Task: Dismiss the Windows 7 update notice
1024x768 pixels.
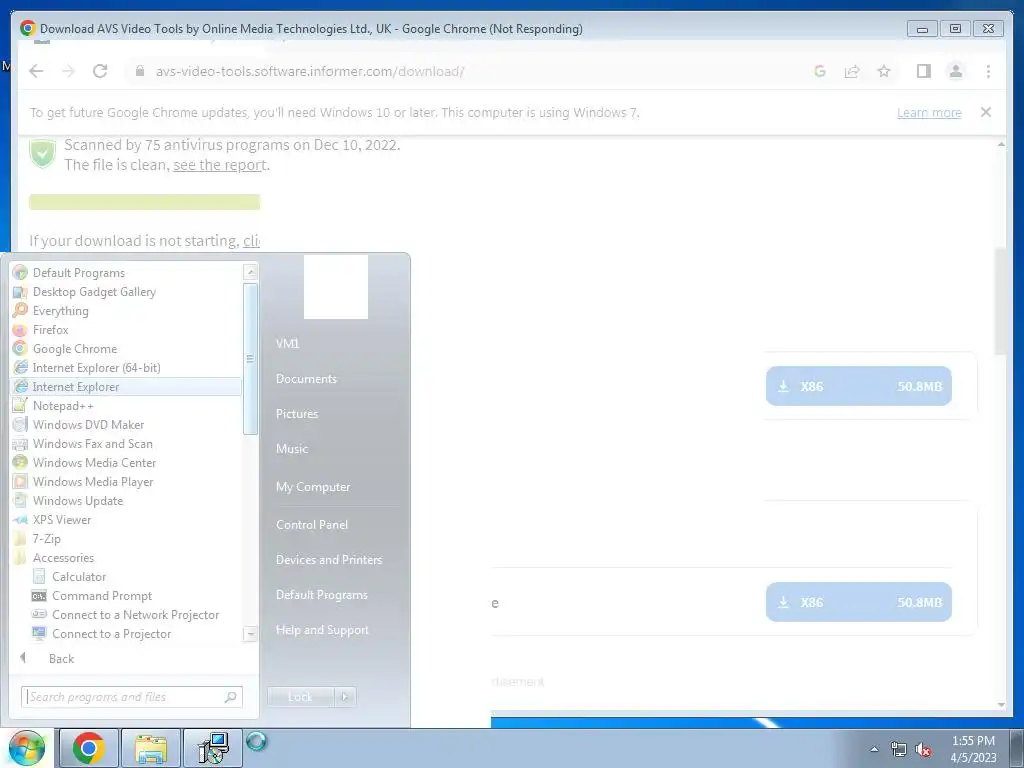Action: coord(985,112)
